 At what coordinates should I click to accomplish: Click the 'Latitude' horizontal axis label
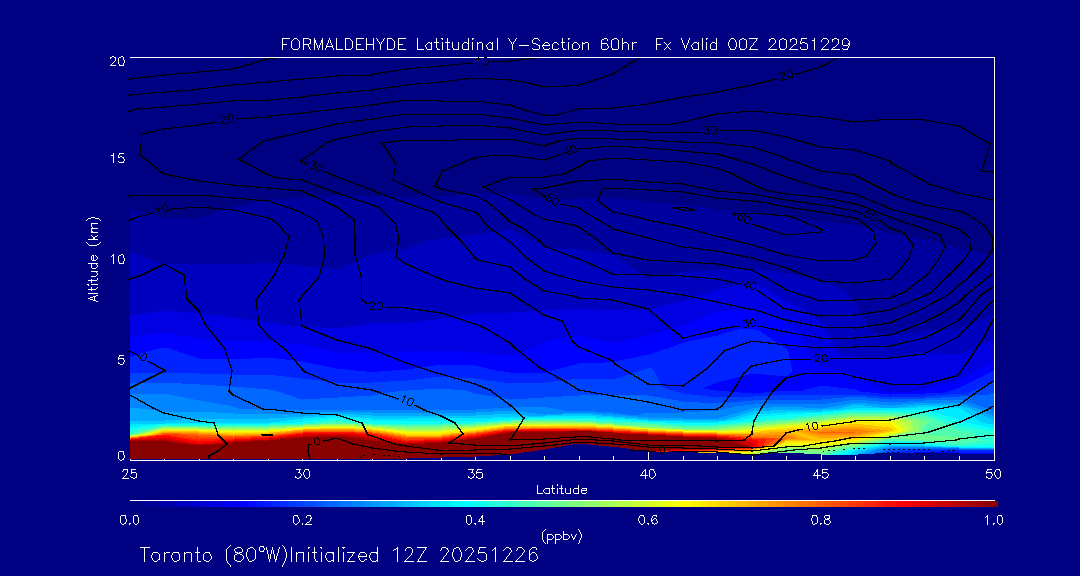(x=561, y=490)
